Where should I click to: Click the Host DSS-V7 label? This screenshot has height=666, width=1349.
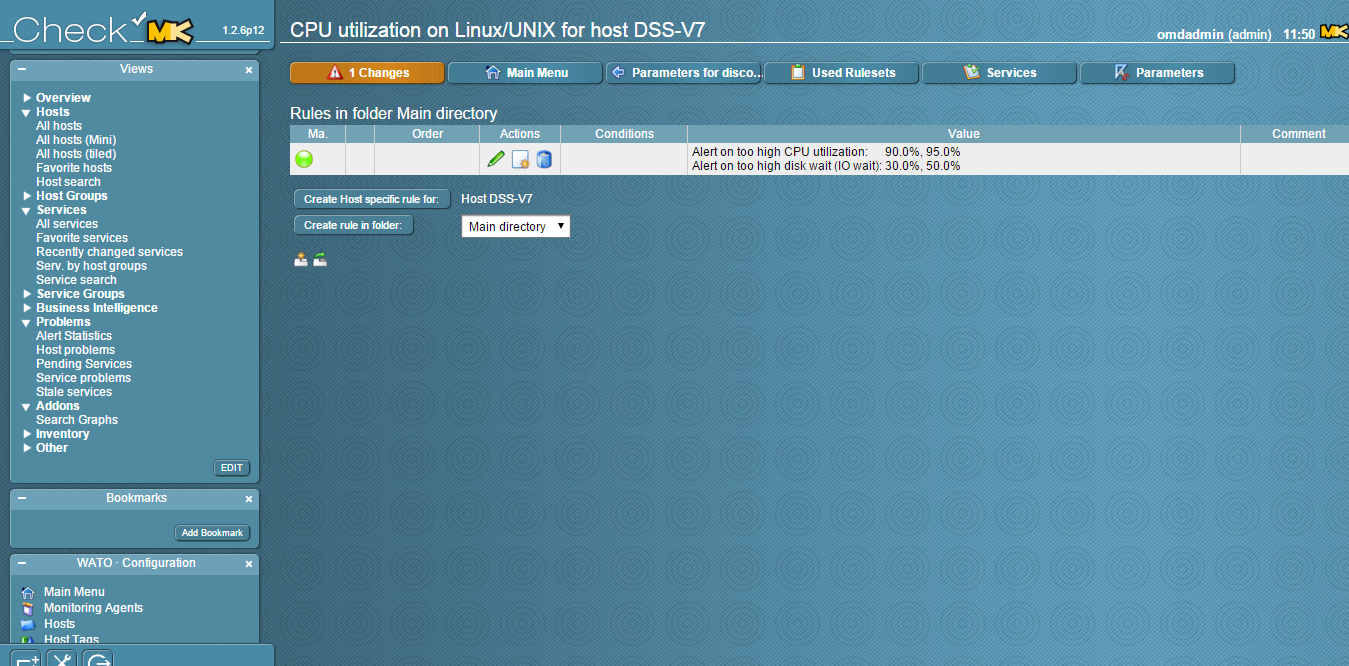[497, 199]
